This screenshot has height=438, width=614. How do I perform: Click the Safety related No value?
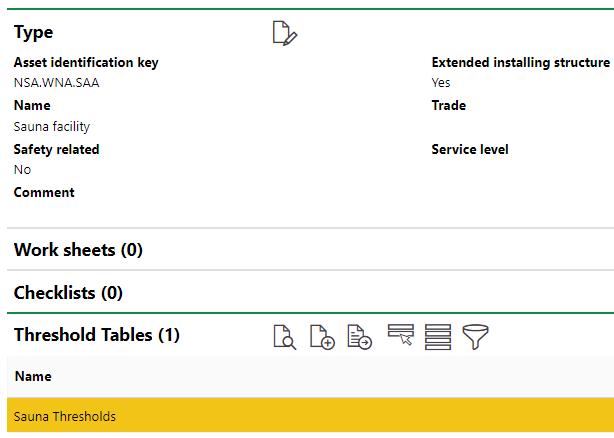(x=22, y=170)
